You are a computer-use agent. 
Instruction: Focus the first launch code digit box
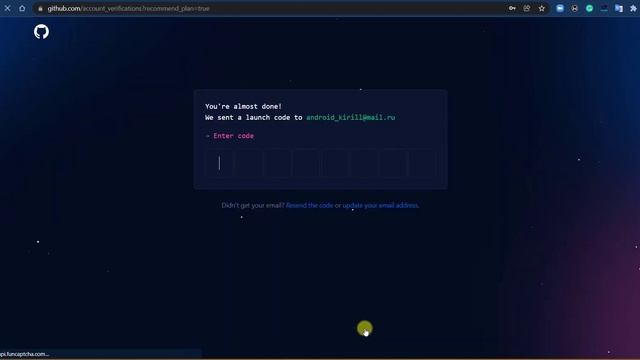tap(220, 163)
